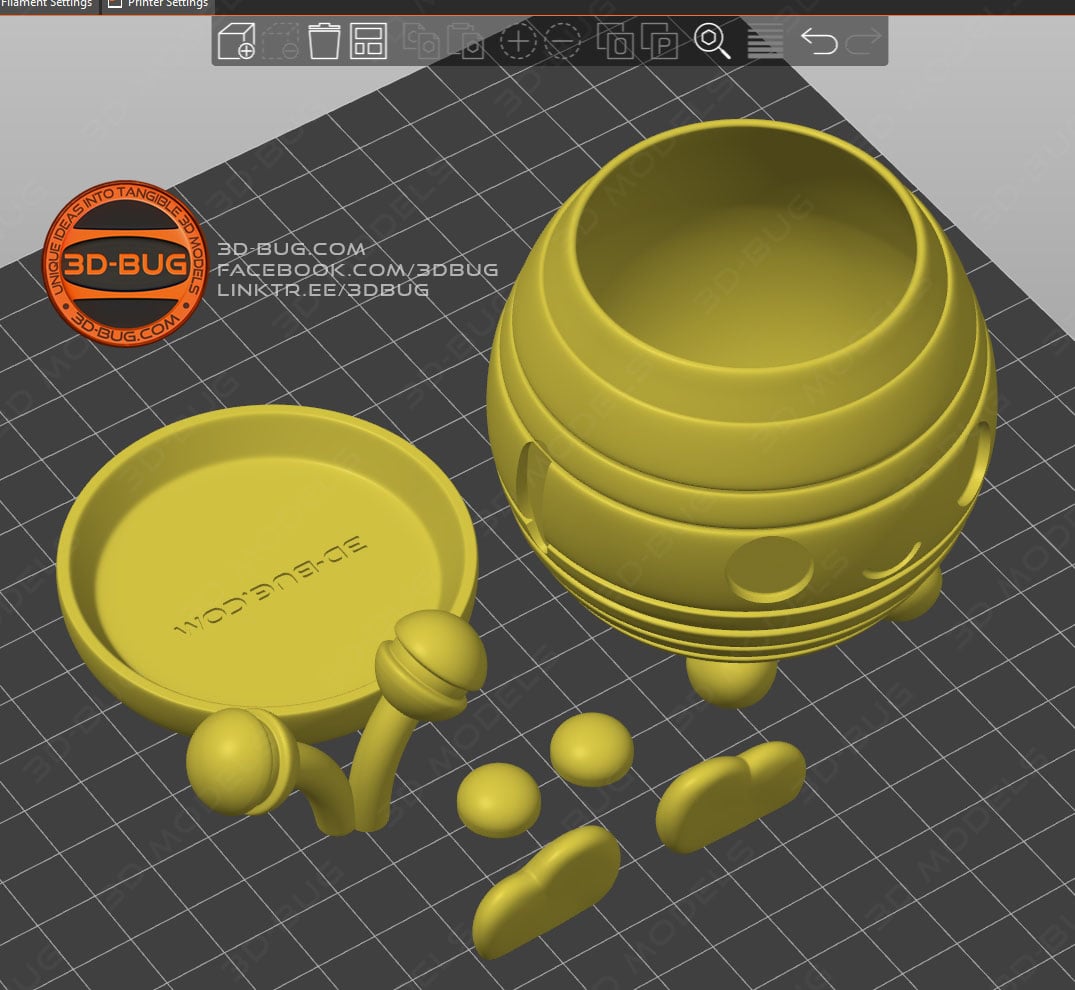
Task: Click the Delete all trash can icon
Action: point(324,41)
